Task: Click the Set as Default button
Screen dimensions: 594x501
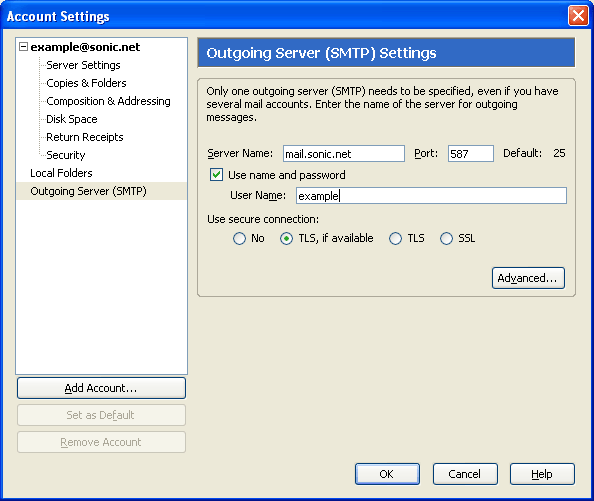Action: 101,415
